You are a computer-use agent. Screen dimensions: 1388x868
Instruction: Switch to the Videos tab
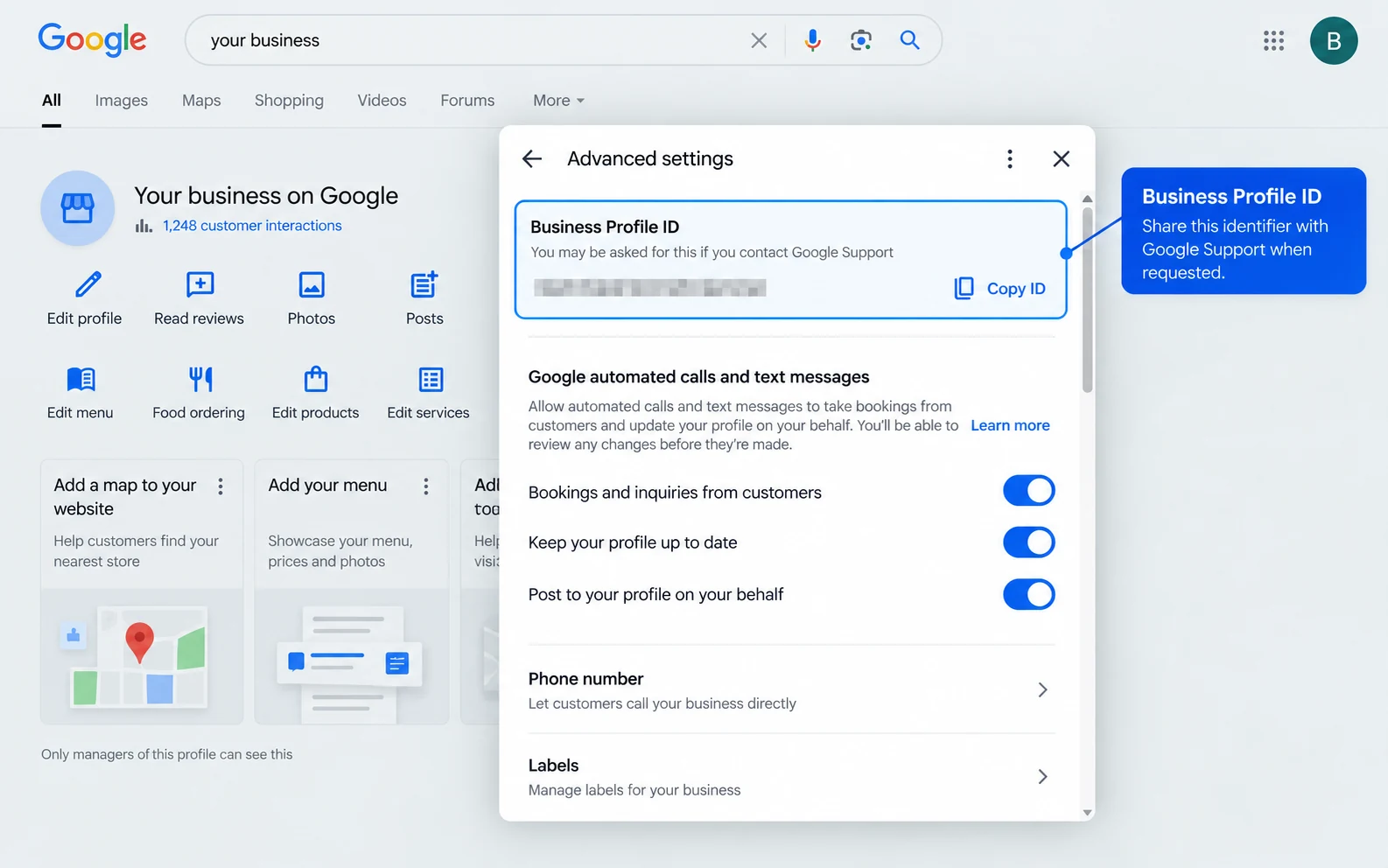(x=382, y=101)
